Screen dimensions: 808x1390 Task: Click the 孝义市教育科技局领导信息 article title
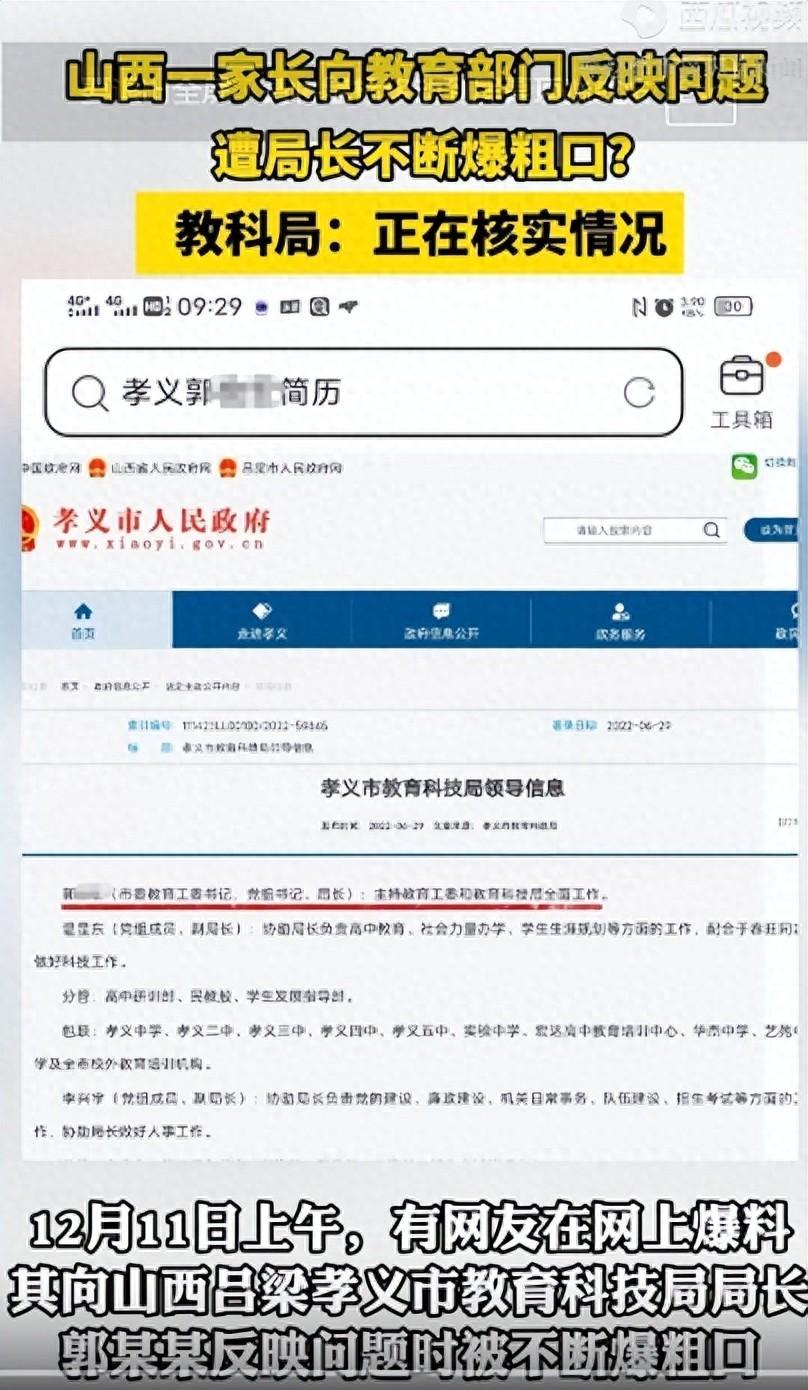pyautogui.click(x=442, y=788)
